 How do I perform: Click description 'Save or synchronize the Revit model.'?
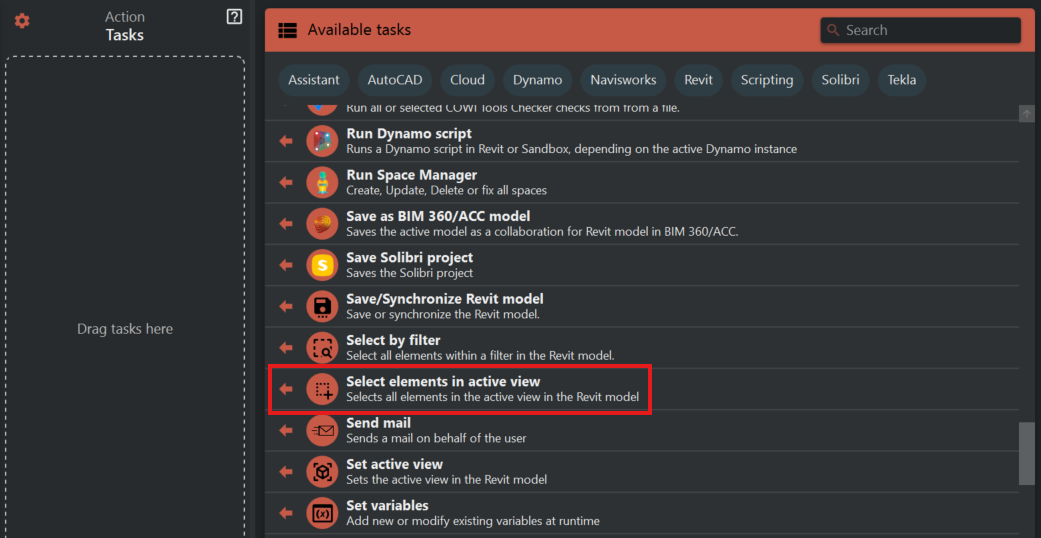(x=445, y=314)
